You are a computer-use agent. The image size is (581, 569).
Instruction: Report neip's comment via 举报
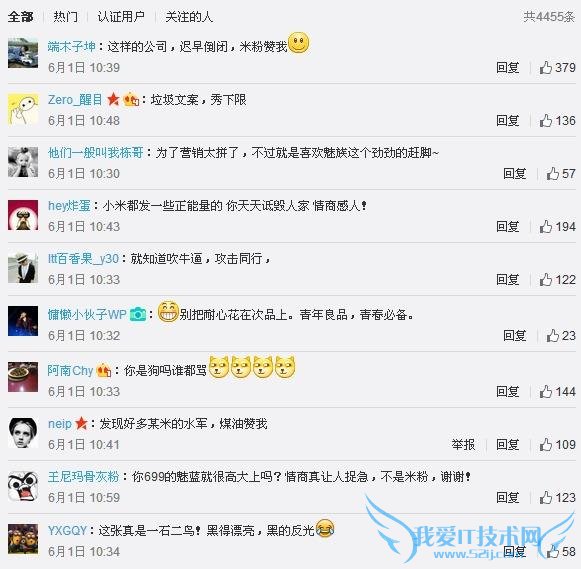[463, 444]
